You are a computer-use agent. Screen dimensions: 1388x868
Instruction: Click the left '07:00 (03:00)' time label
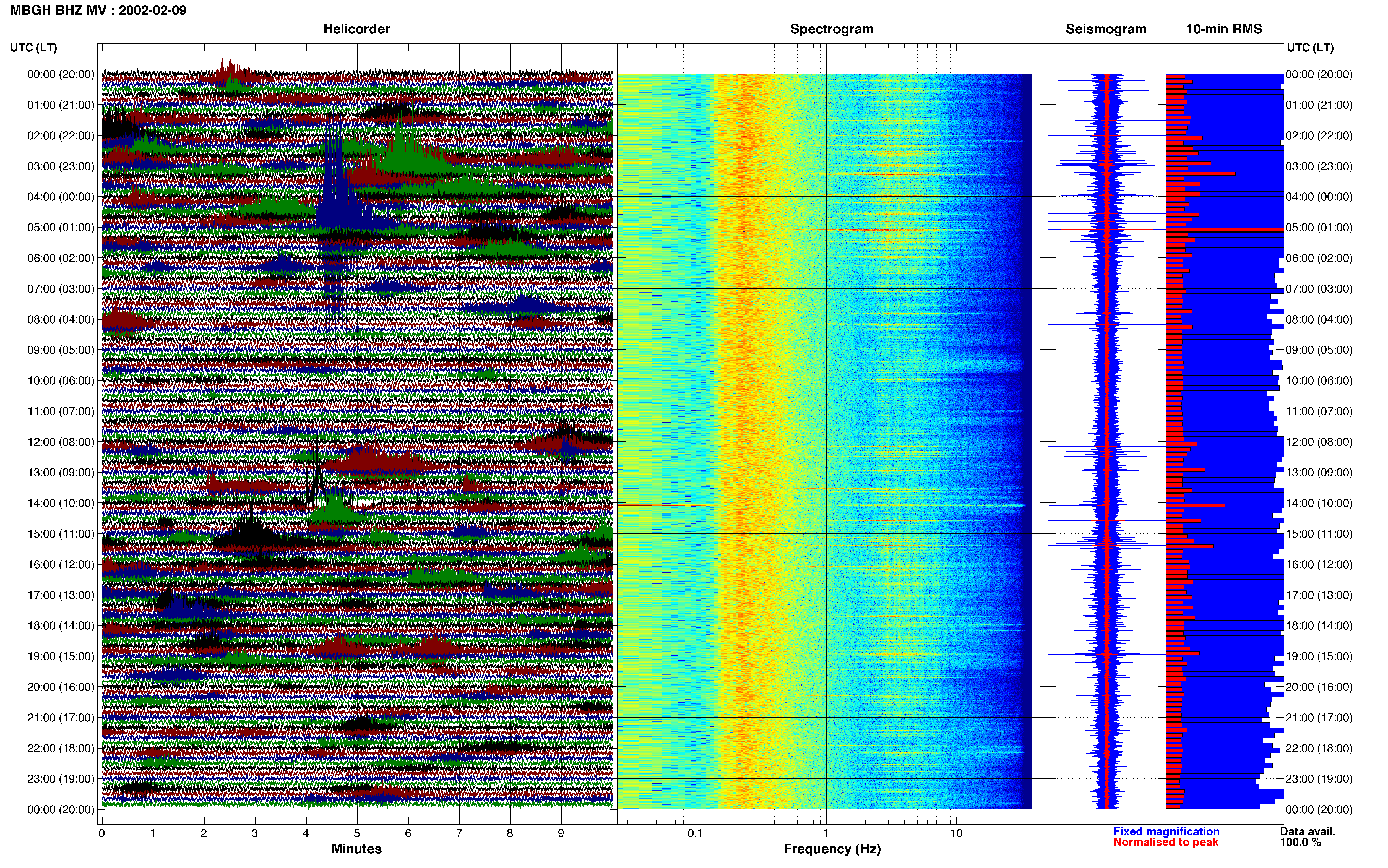pos(61,288)
